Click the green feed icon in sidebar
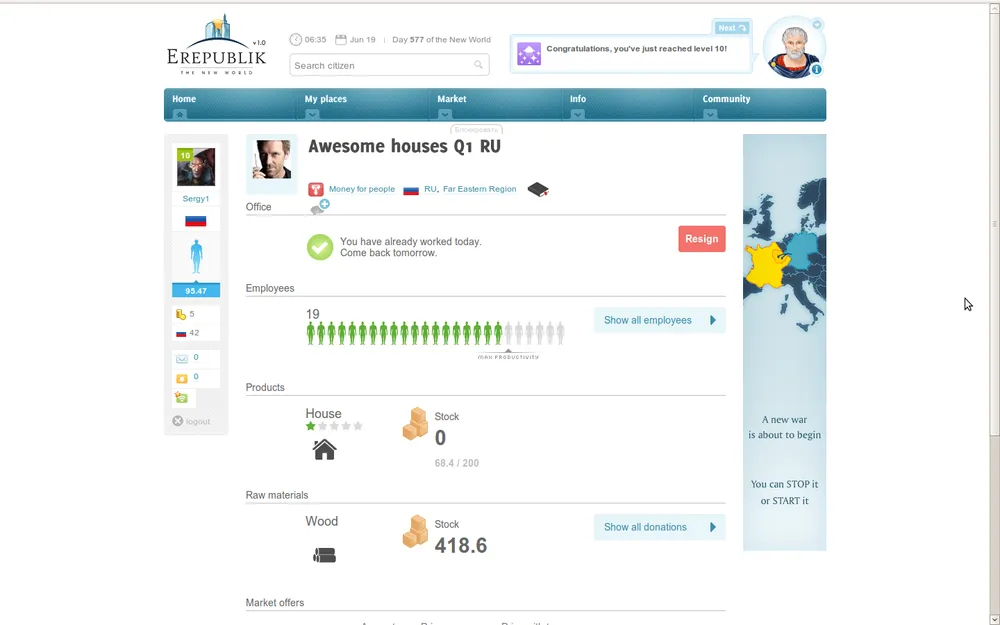Image resolution: width=1000 pixels, height=625 pixels. coord(182,398)
